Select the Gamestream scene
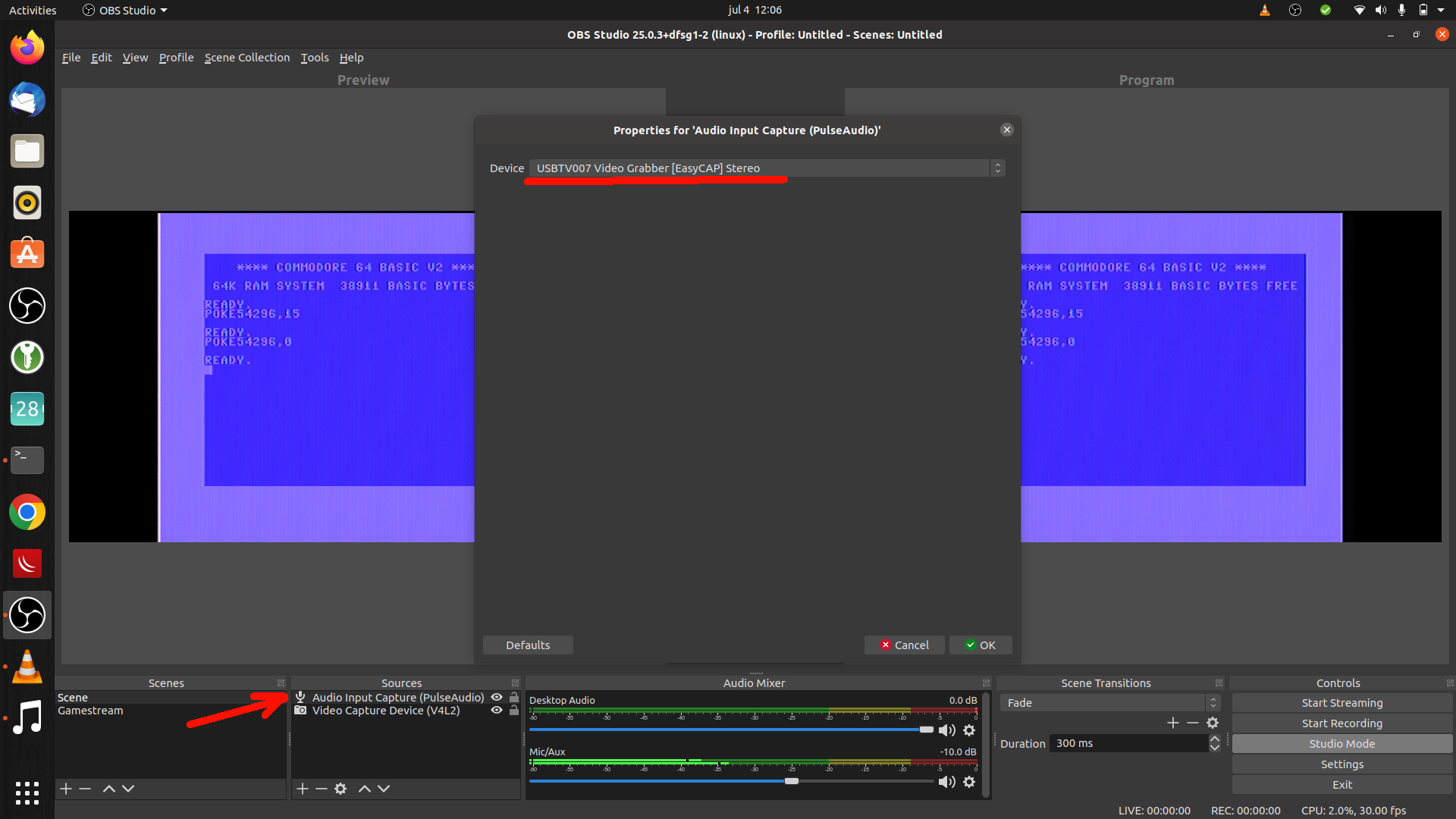 90,711
